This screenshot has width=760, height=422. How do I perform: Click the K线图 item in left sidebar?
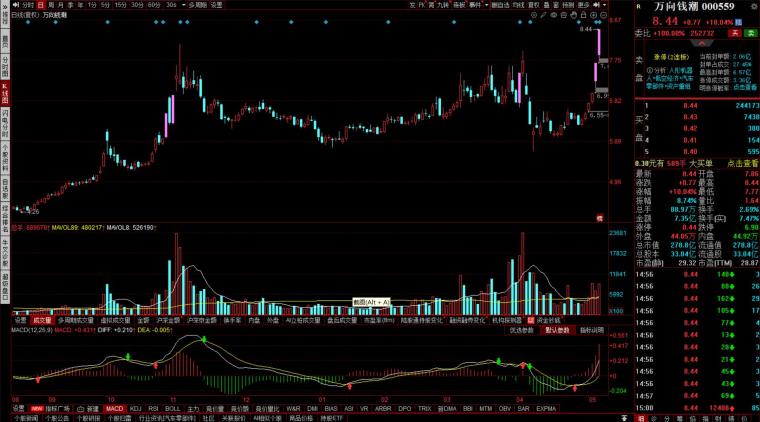tap(5, 94)
